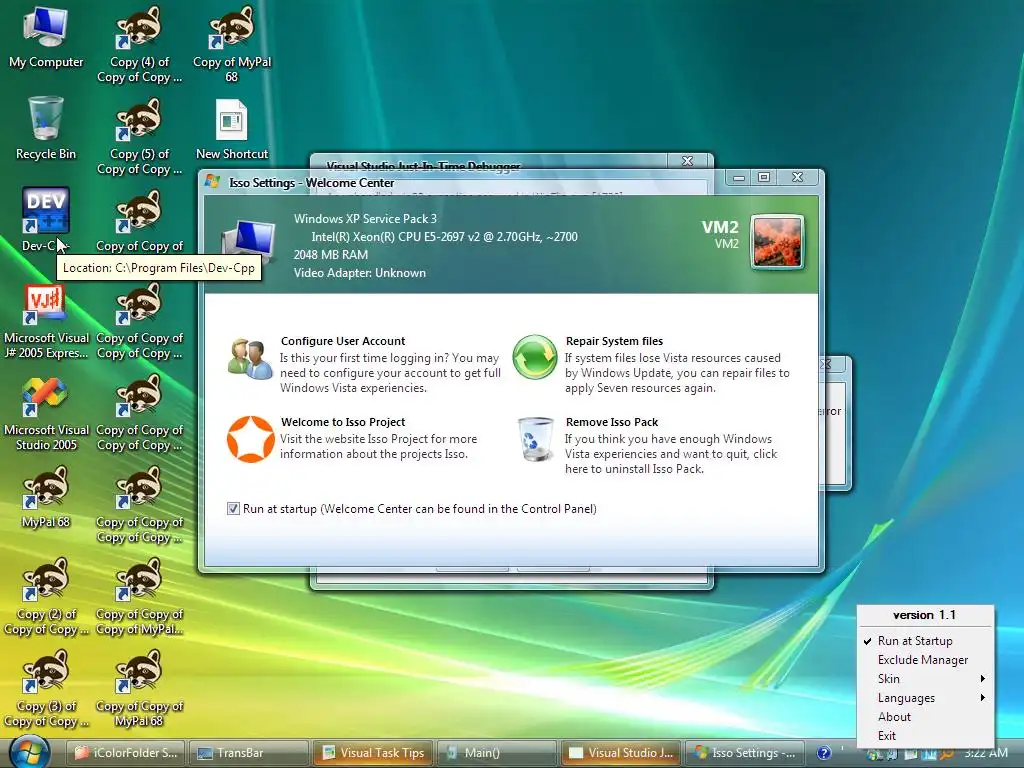Click the green Repair System files icon
The height and width of the screenshot is (768, 1024).
(x=534, y=357)
